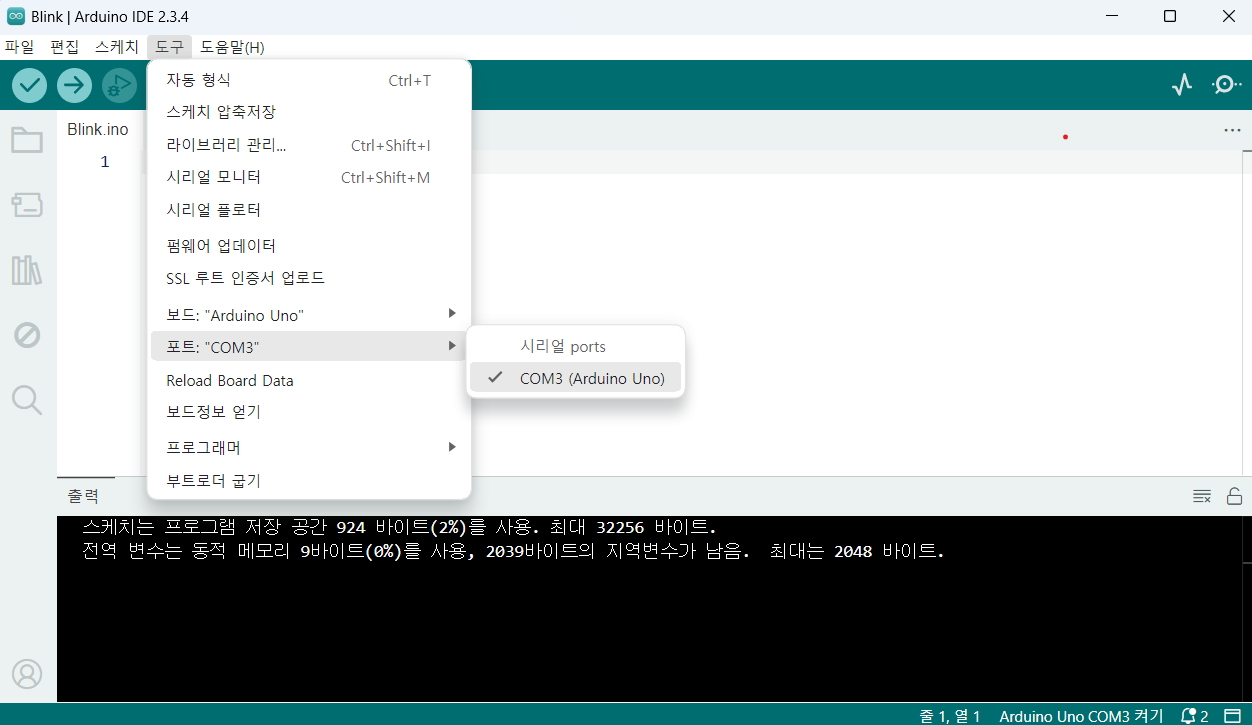Select COM3 (Arduino Uno) checked port
1252x725 pixels.
pos(576,378)
